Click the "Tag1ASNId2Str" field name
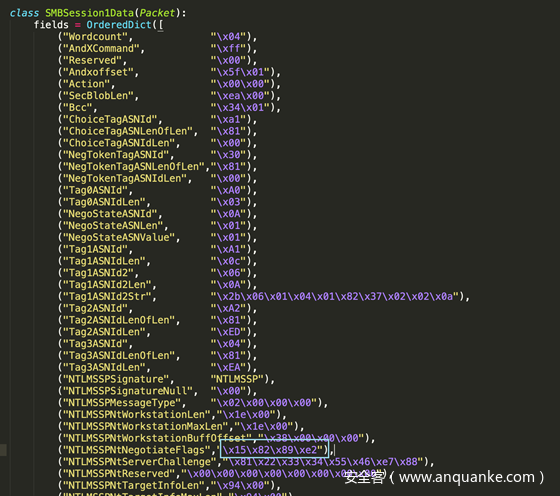 click(x=107, y=296)
